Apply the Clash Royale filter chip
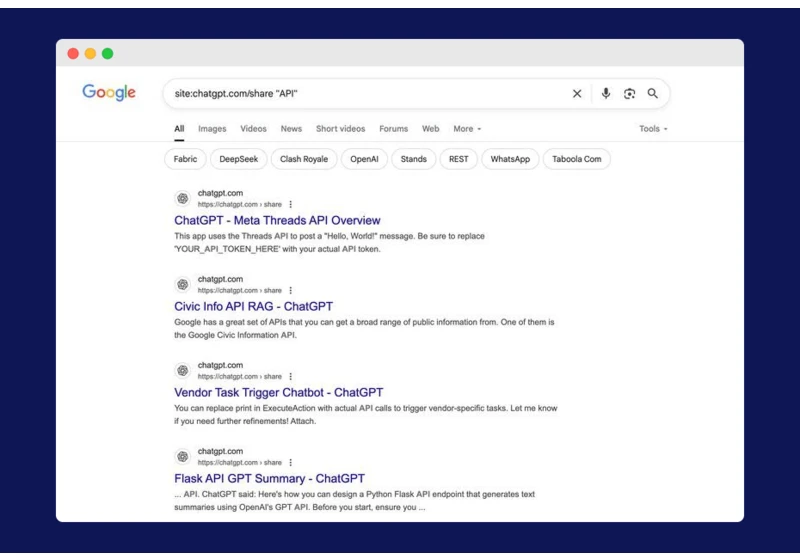This screenshot has height=560, width=800. tap(304, 159)
